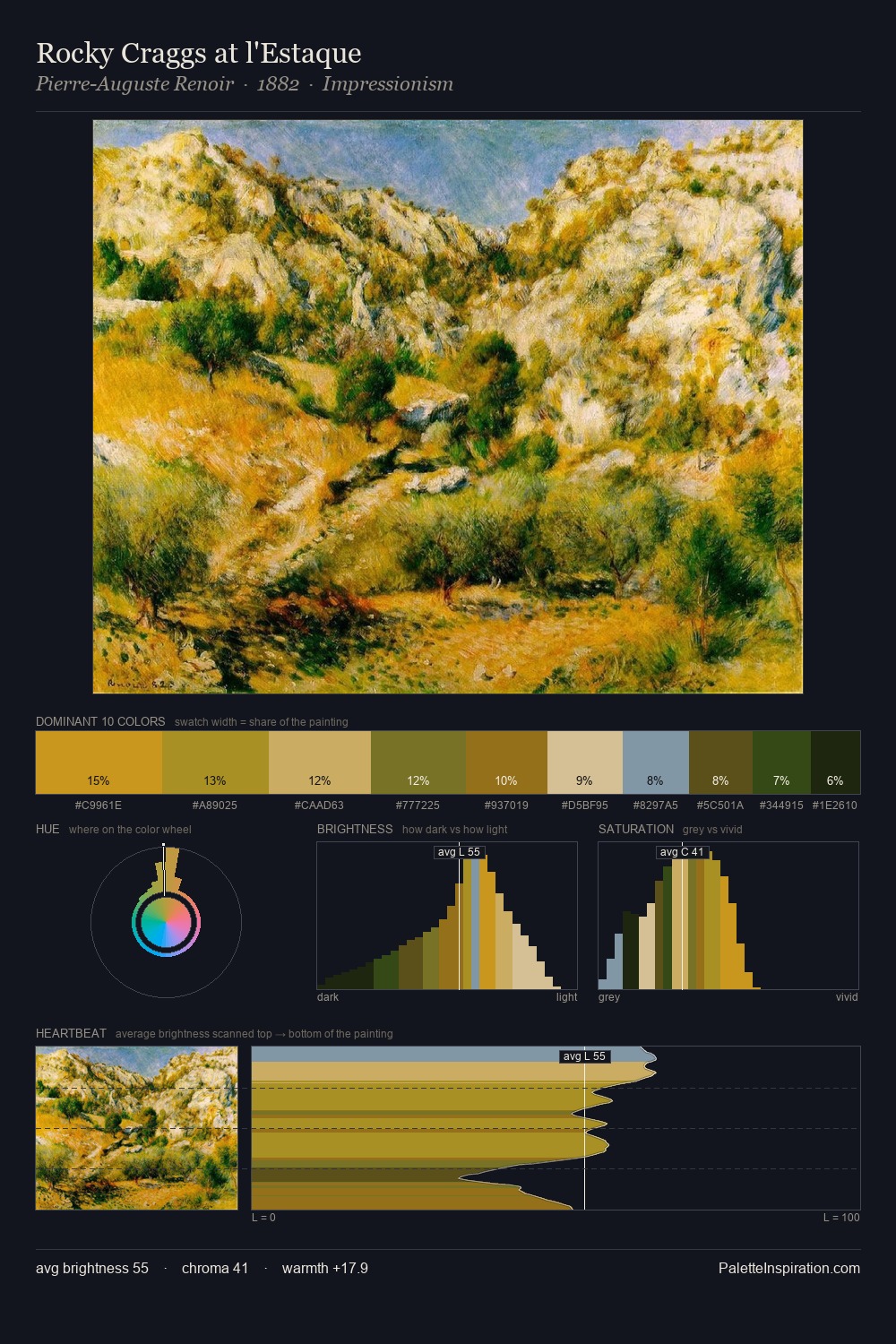Click the avg brightness 55 footer stat

pos(92,1268)
